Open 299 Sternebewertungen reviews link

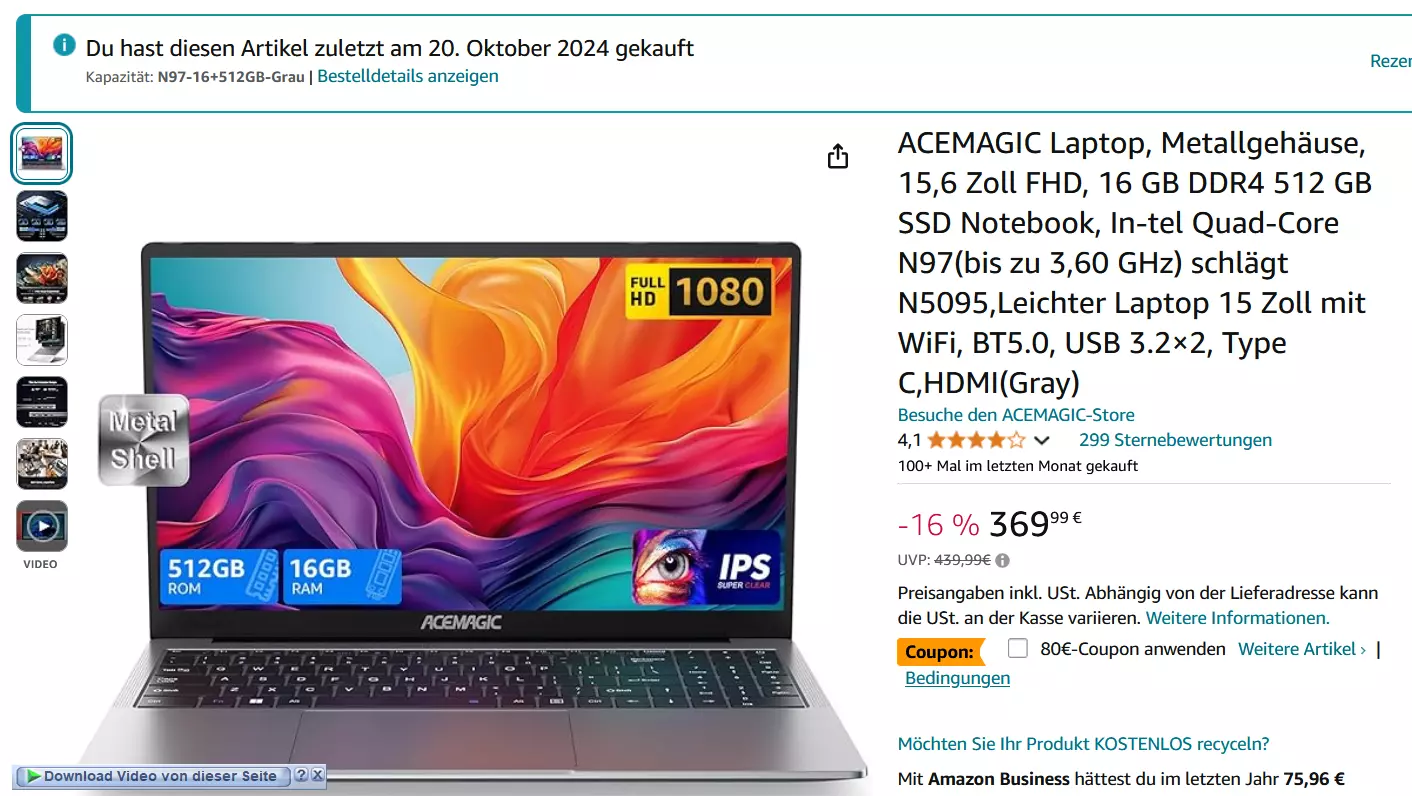tap(1175, 440)
